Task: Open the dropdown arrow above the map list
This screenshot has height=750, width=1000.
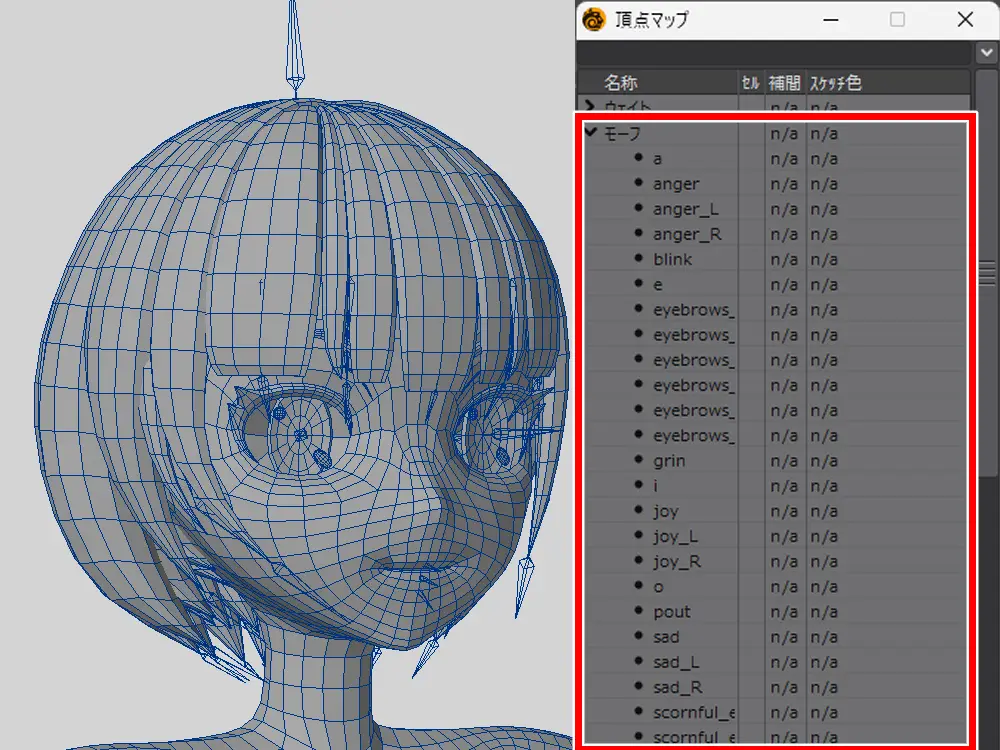Action: (x=984, y=52)
